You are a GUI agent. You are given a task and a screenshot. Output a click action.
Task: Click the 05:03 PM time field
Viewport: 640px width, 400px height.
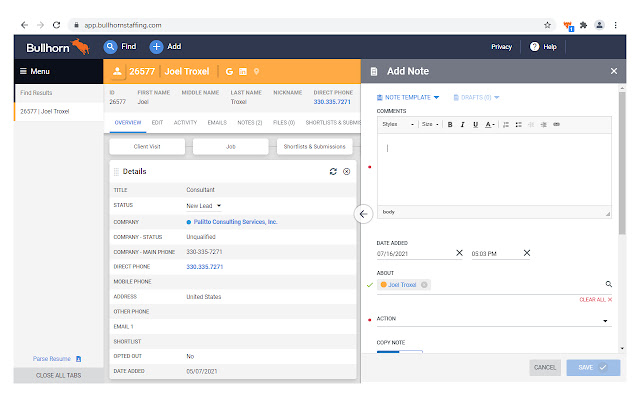point(496,254)
